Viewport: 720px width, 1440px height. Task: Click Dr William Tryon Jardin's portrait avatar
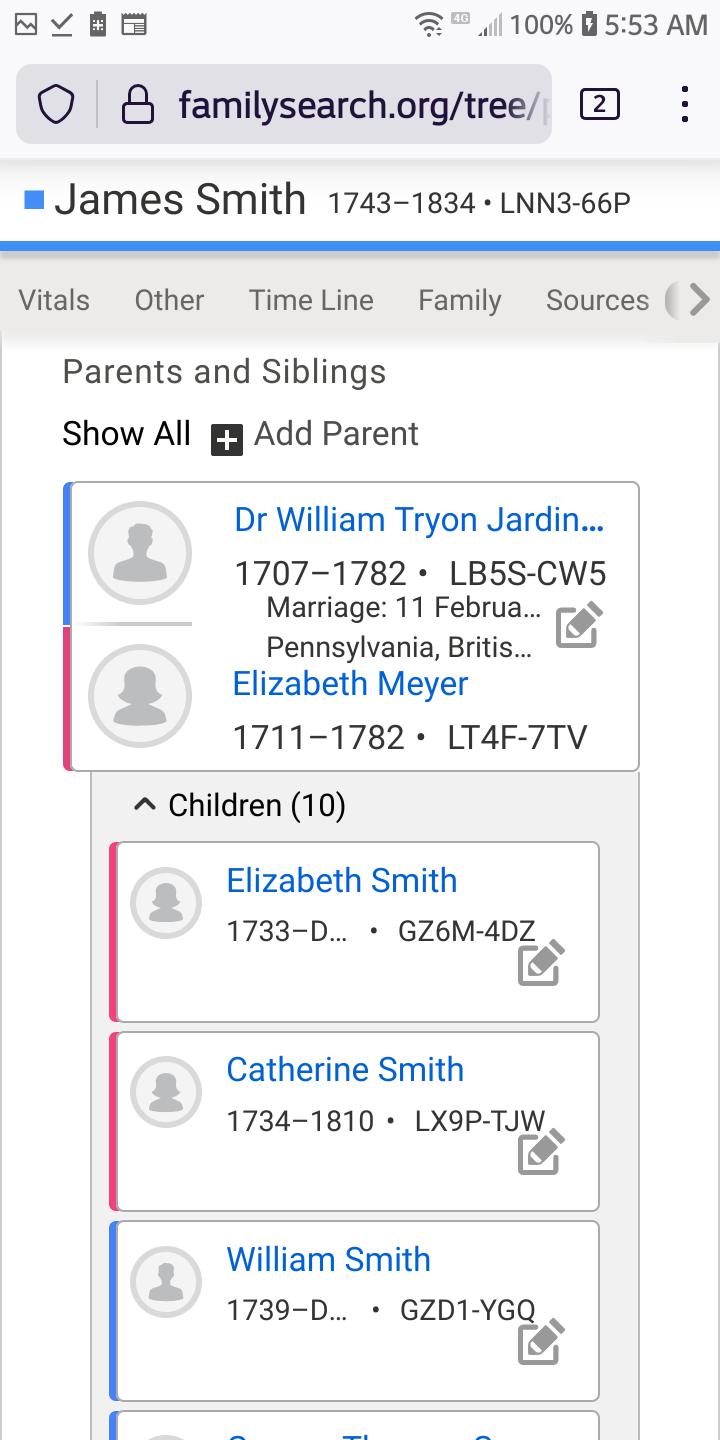(x=140, y=553)
